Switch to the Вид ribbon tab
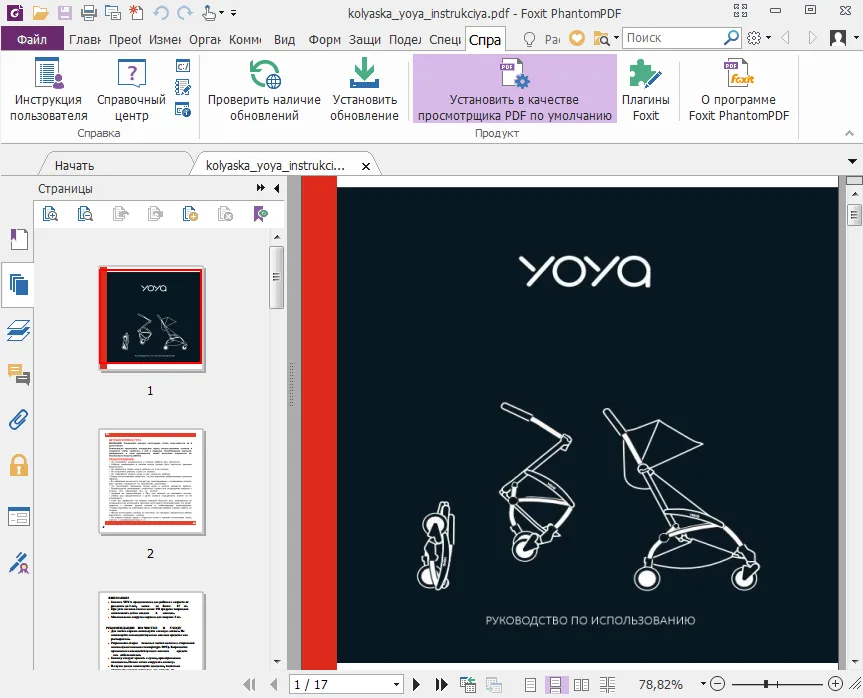This screenshot has width=863, height=698. pos(284,40)
